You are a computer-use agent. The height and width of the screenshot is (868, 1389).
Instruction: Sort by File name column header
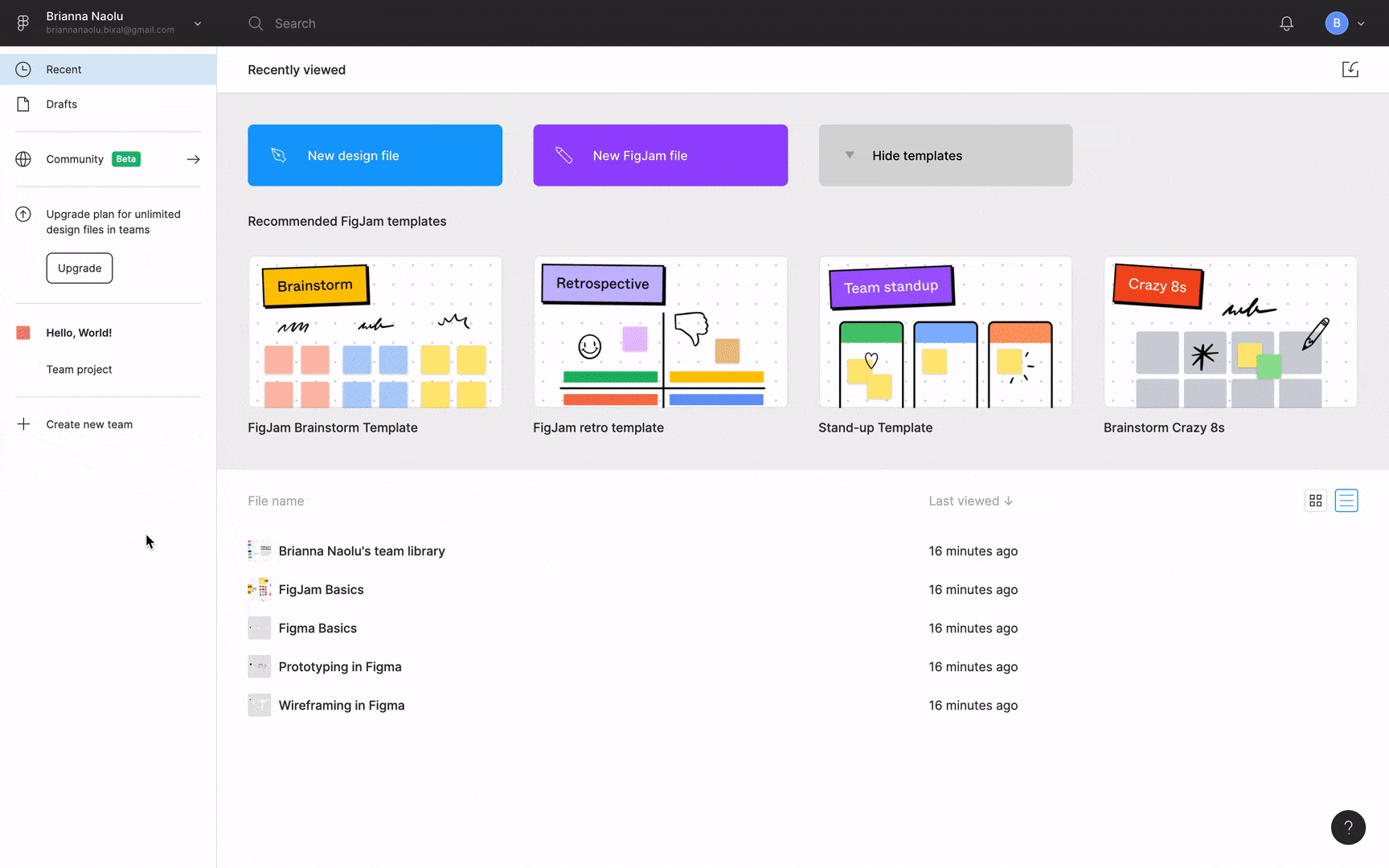[276, 501]
